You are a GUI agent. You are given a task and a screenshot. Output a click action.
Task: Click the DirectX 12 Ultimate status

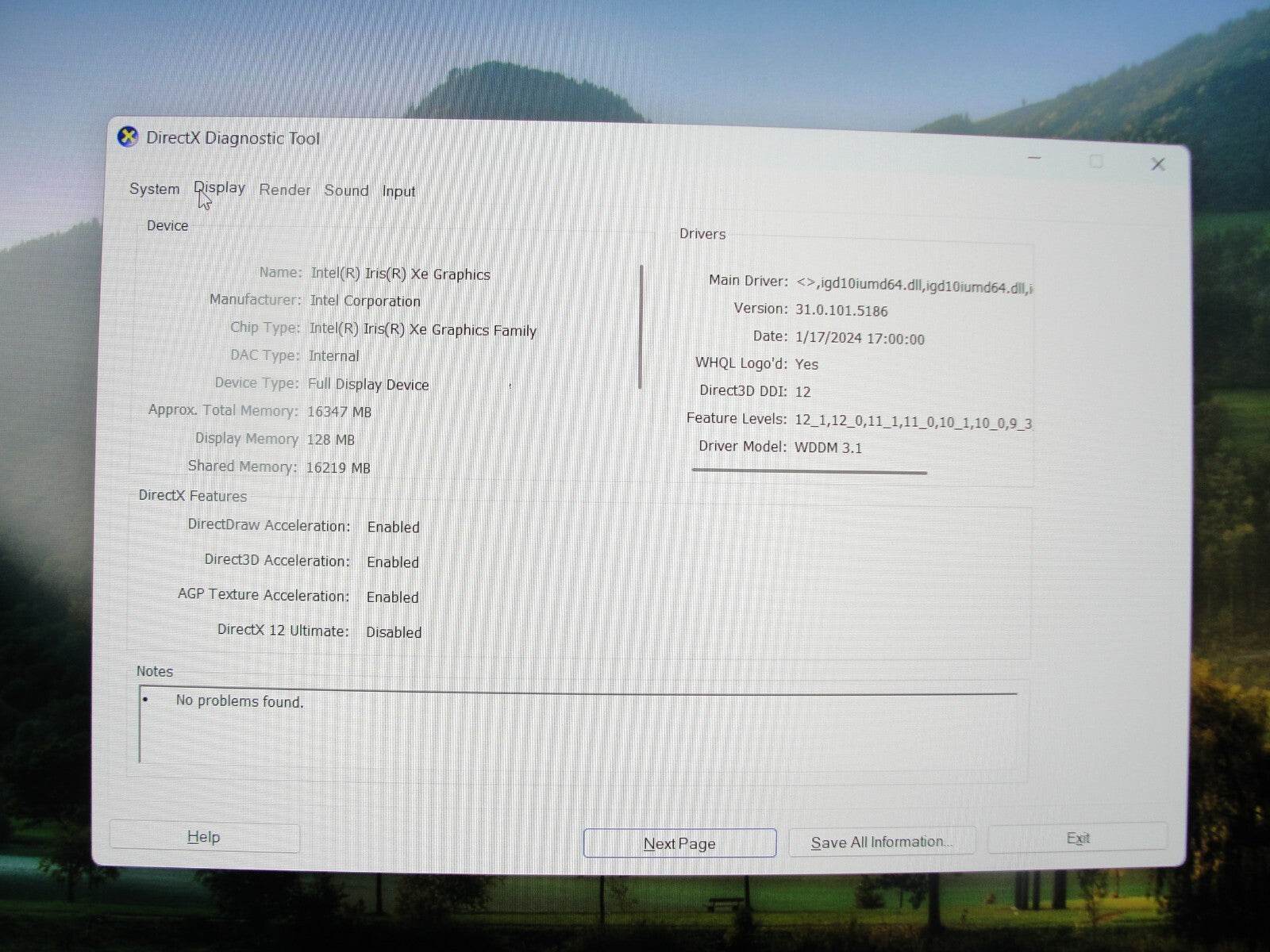click(394, 632)
